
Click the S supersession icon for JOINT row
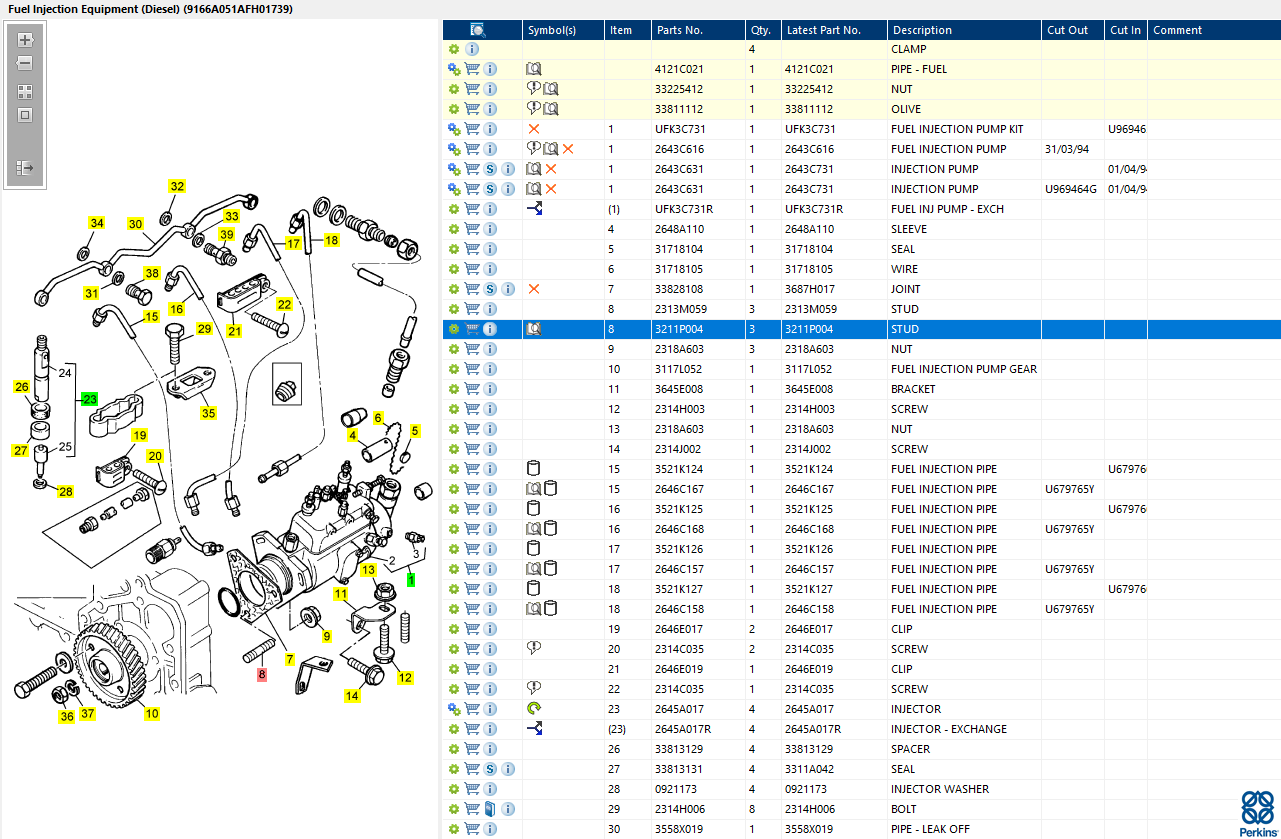click(490, 289)
